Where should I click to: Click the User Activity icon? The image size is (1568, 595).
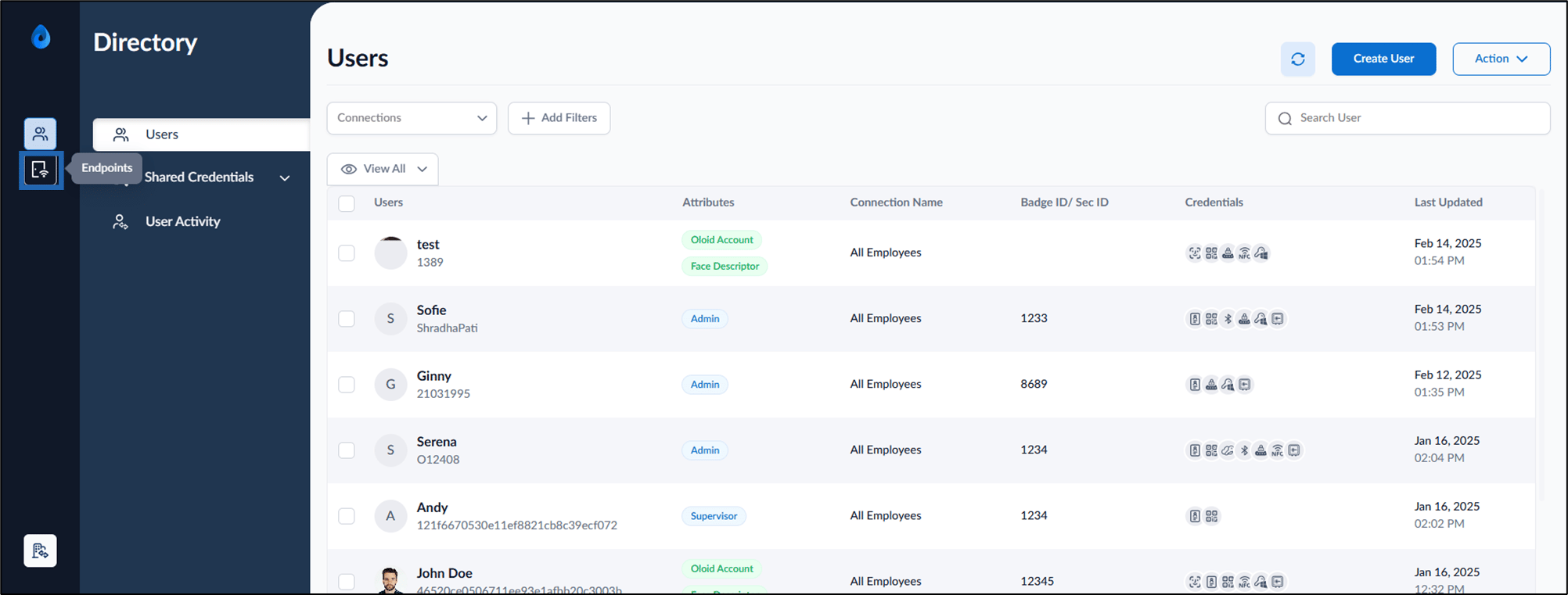coord(120,222)
